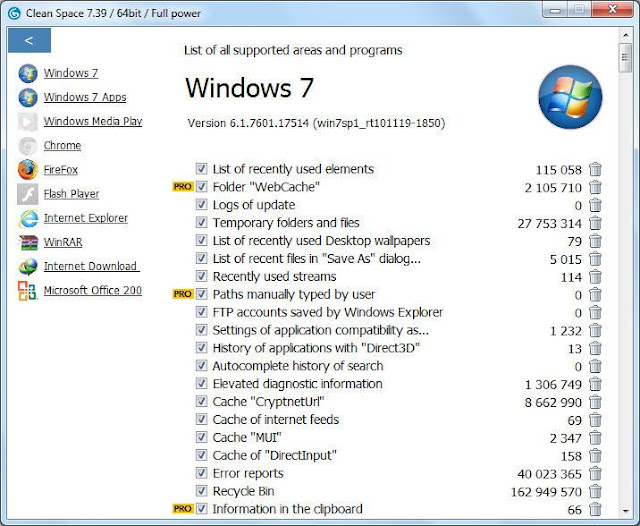
Task: Click trash icon for Paths manually typed
Action: tap(596, 295)
